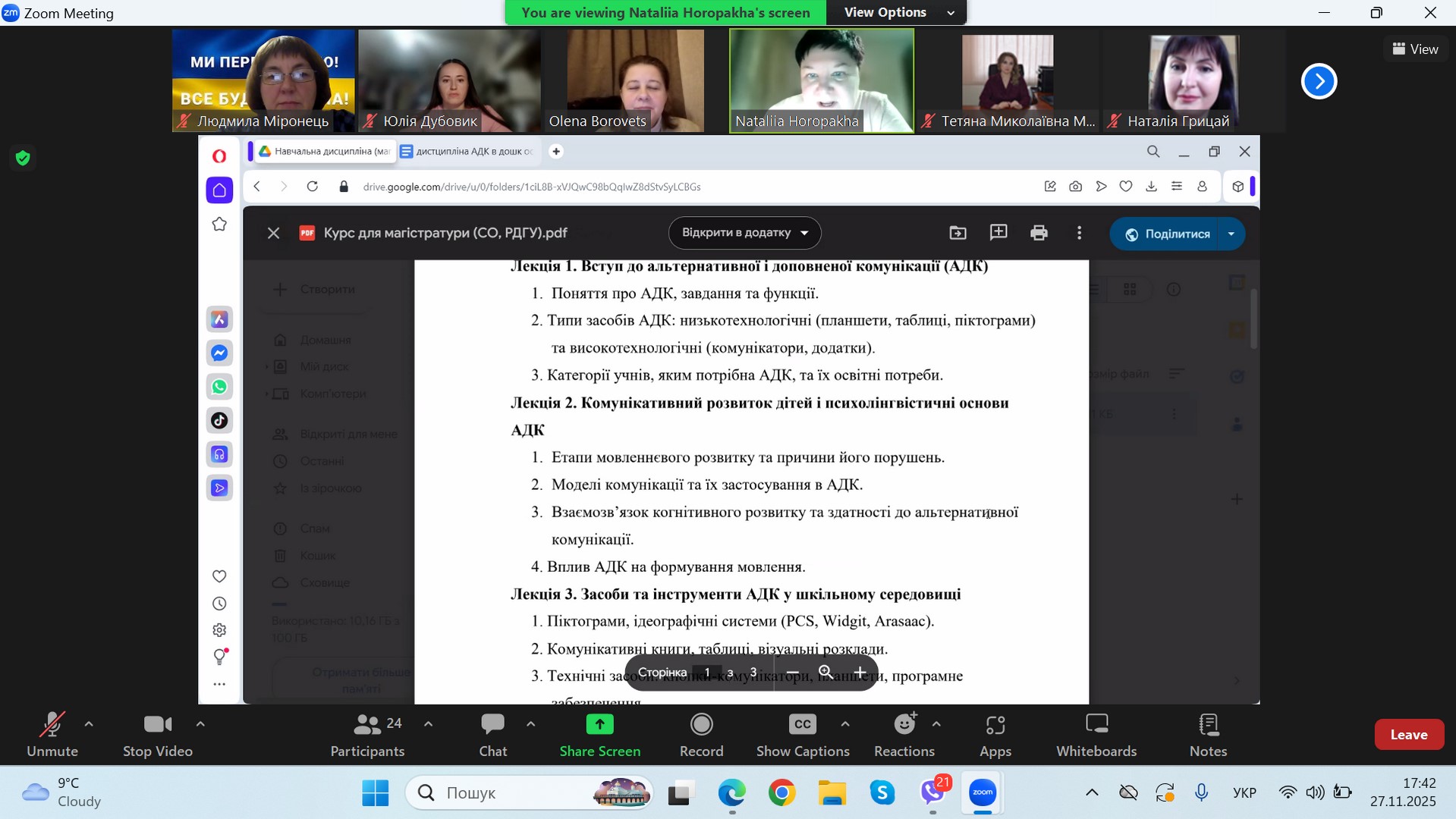1456x819 pixels.
Task: Open the Participants panel
Action: (x=367, y=734)
